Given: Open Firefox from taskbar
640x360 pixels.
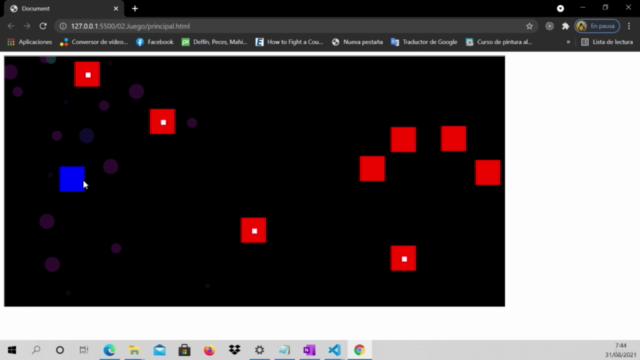Looking at the screenshot, I should tap(209, 350).
